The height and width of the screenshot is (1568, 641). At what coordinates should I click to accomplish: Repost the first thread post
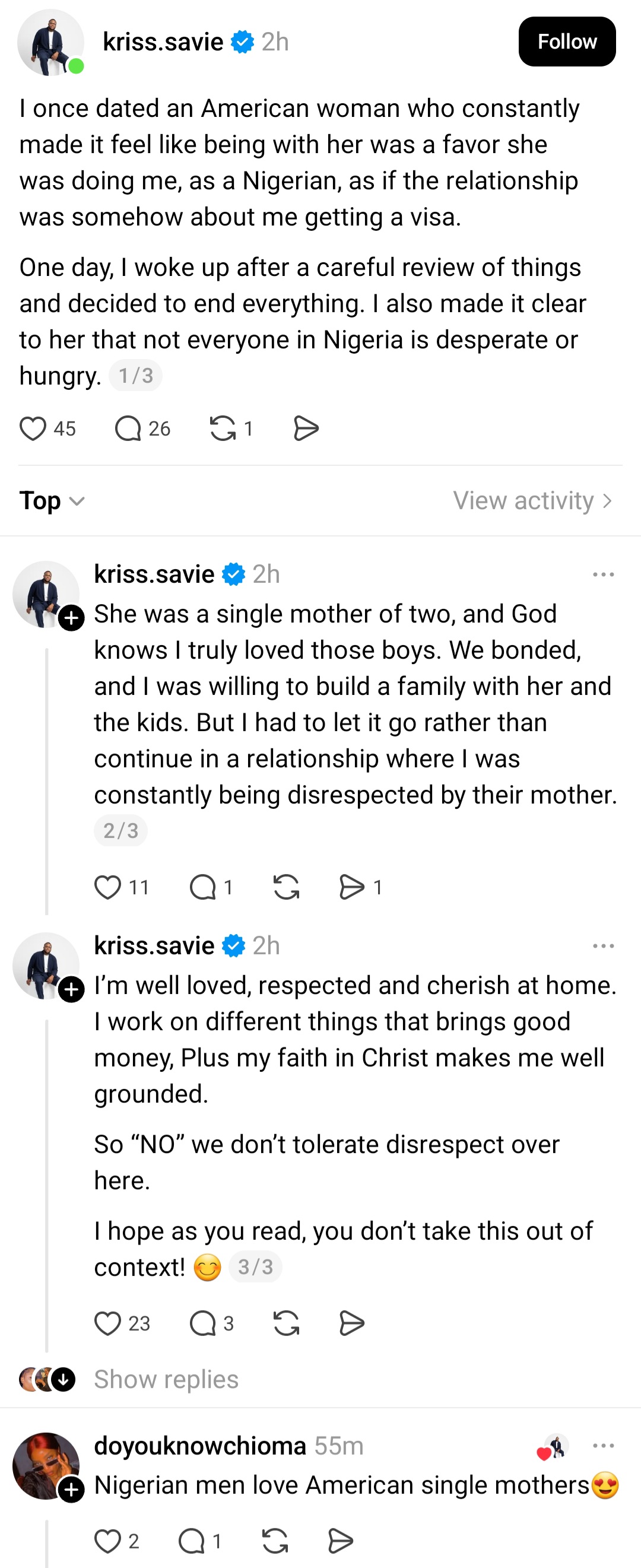pos(224,427)
